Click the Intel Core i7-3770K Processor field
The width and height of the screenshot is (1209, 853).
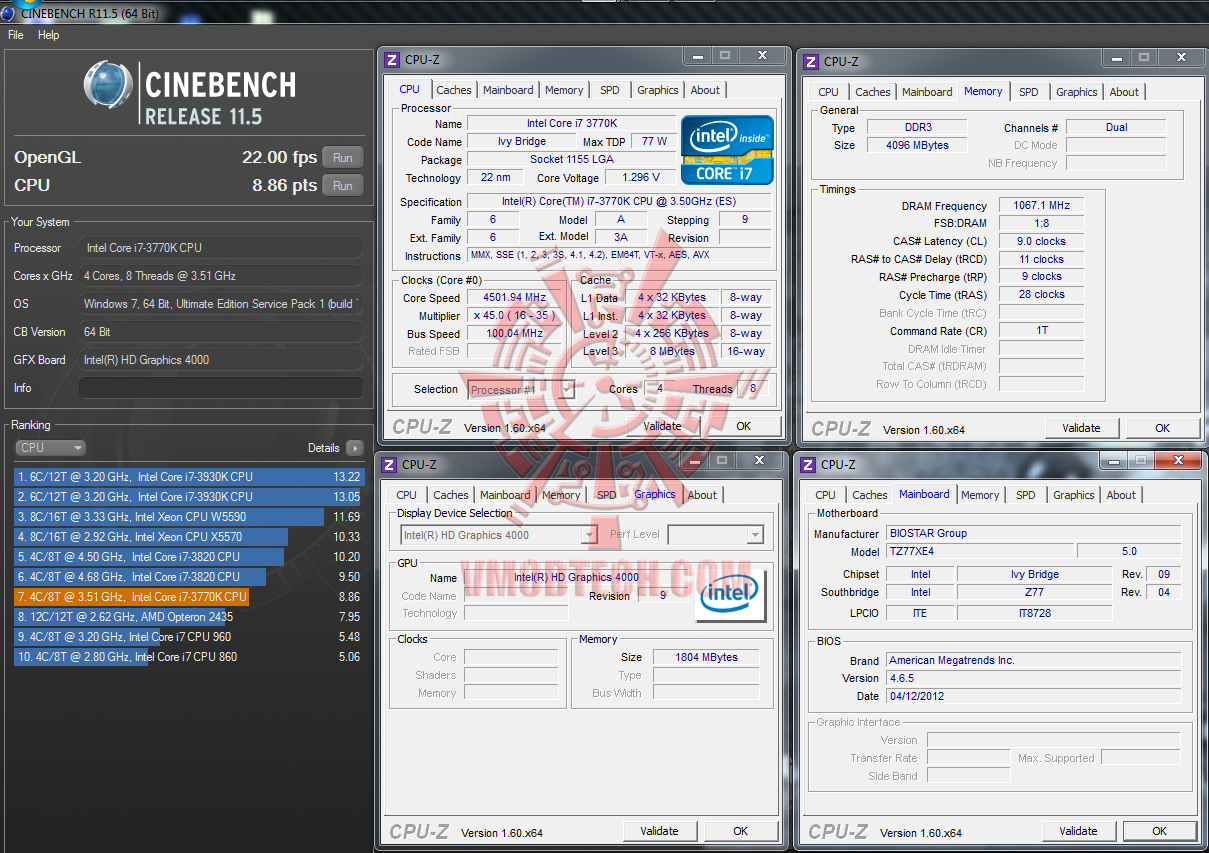tap(220, 248)
